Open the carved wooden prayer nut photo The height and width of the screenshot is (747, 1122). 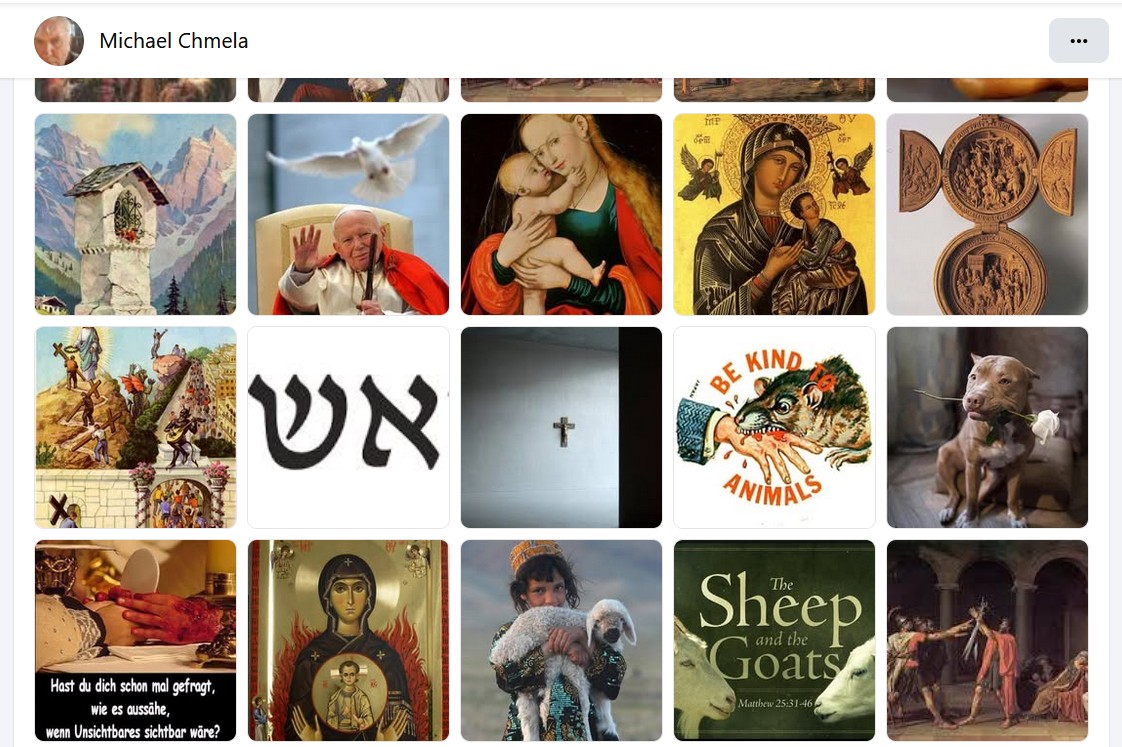(987, 214)
